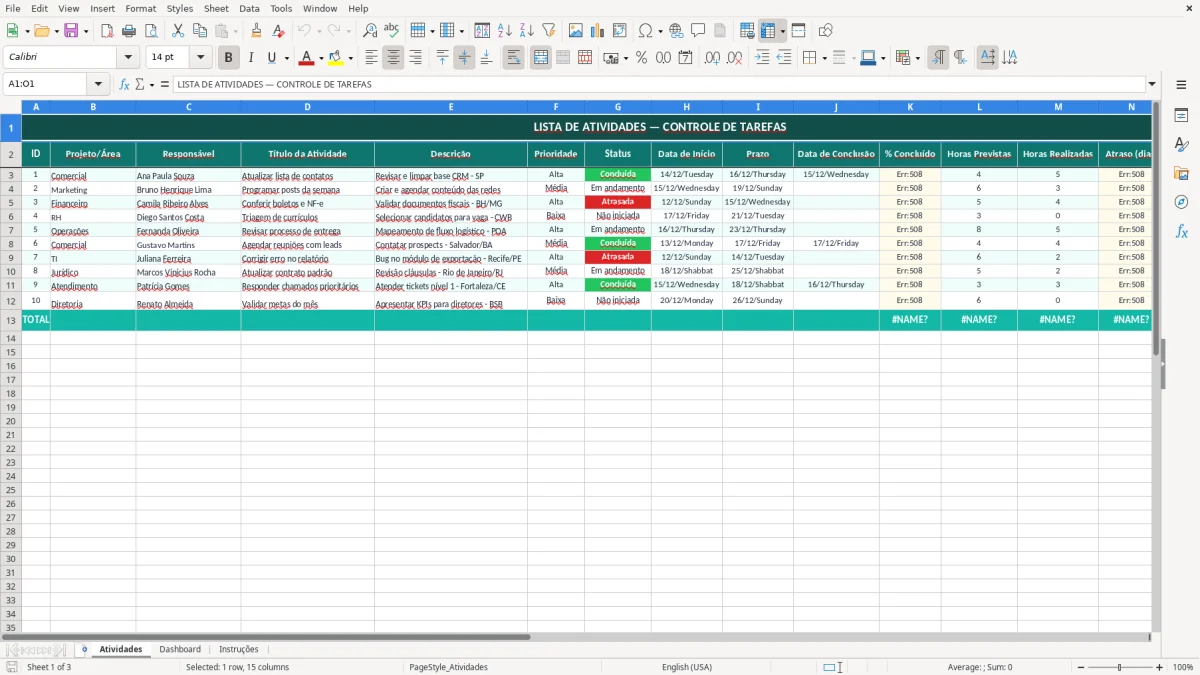Apply the red font color swatch
This screenshot has width=1200, height=675.
coord(306,58)
